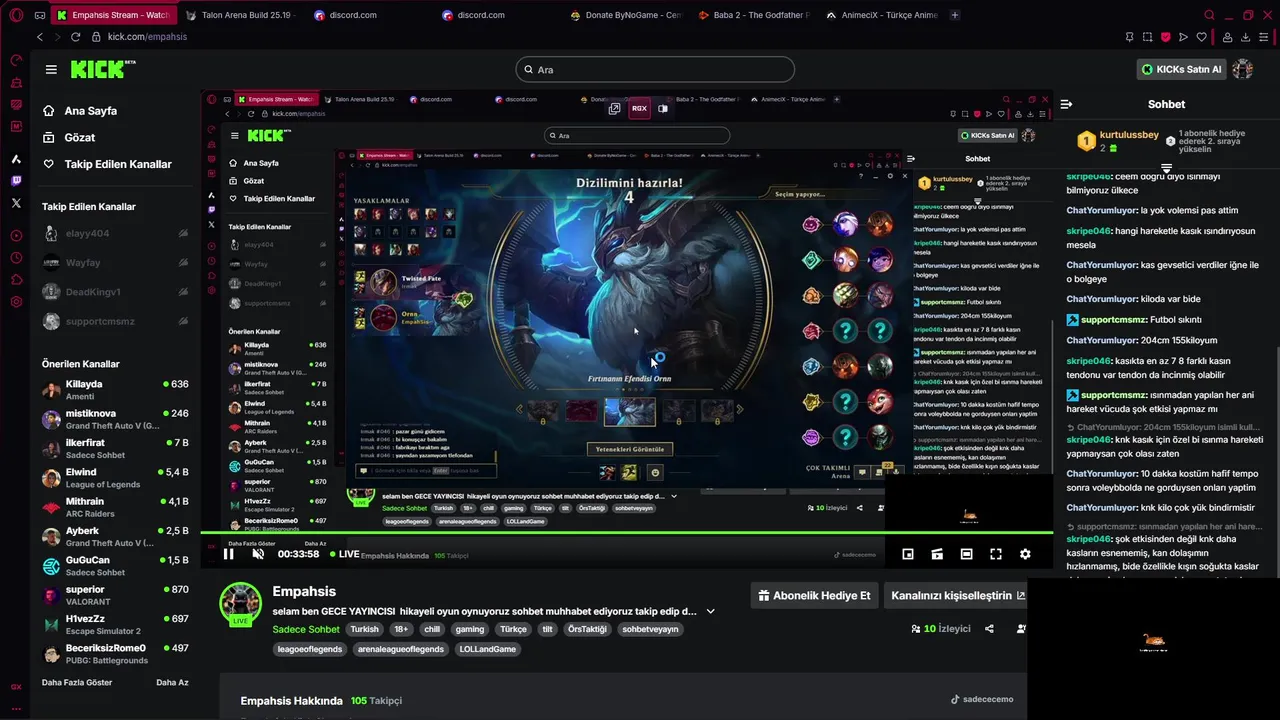Click Empahsis streamer avatar with LIVE badge
The image size is (1280, 720).
click(240, 604)
